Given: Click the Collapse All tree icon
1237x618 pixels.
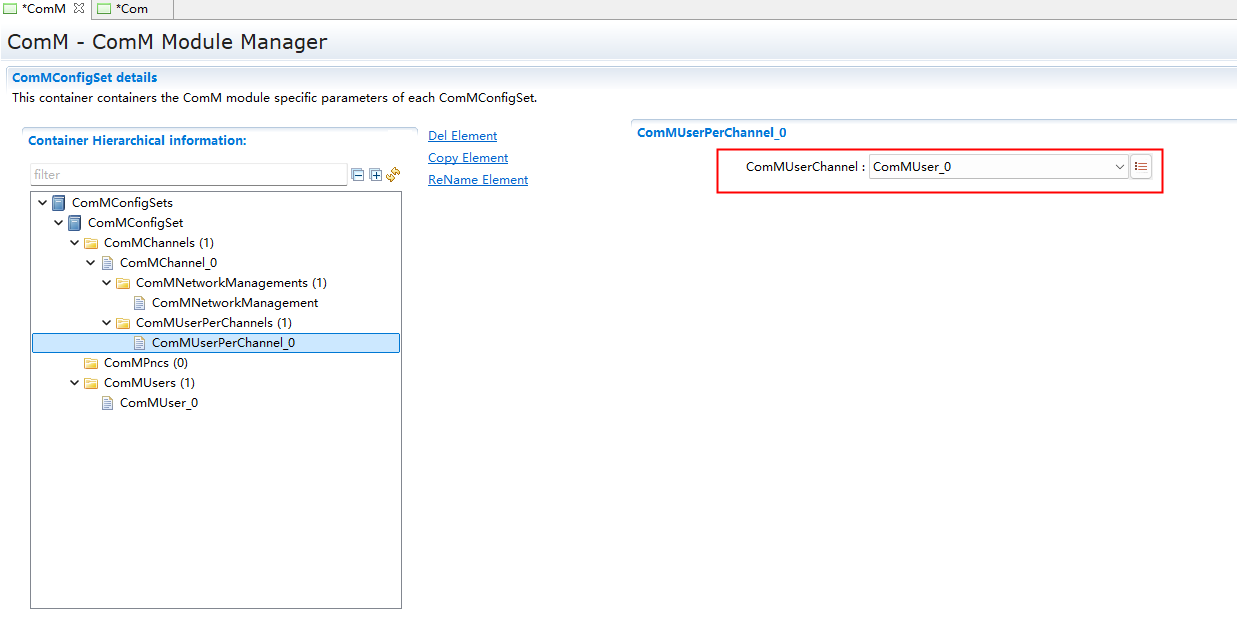Looking at the screenshot, I should point(358,175).
